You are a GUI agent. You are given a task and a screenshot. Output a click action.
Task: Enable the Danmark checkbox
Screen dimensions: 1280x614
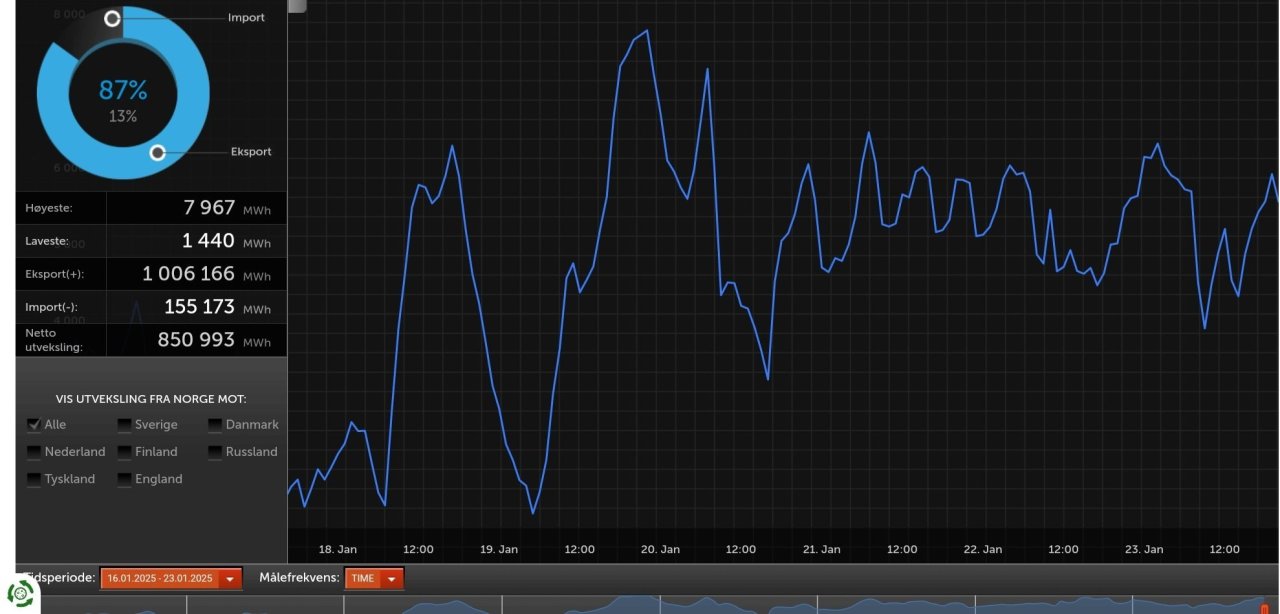point(215,424)
